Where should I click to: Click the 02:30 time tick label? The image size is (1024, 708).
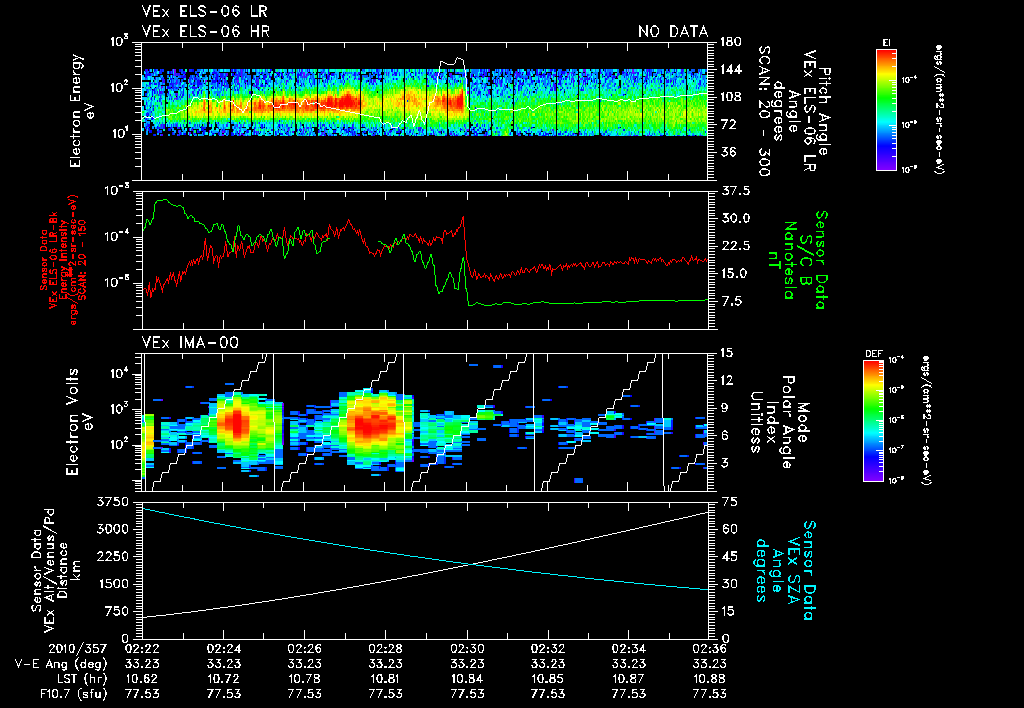pyautogui.click(x=467, y=649)
